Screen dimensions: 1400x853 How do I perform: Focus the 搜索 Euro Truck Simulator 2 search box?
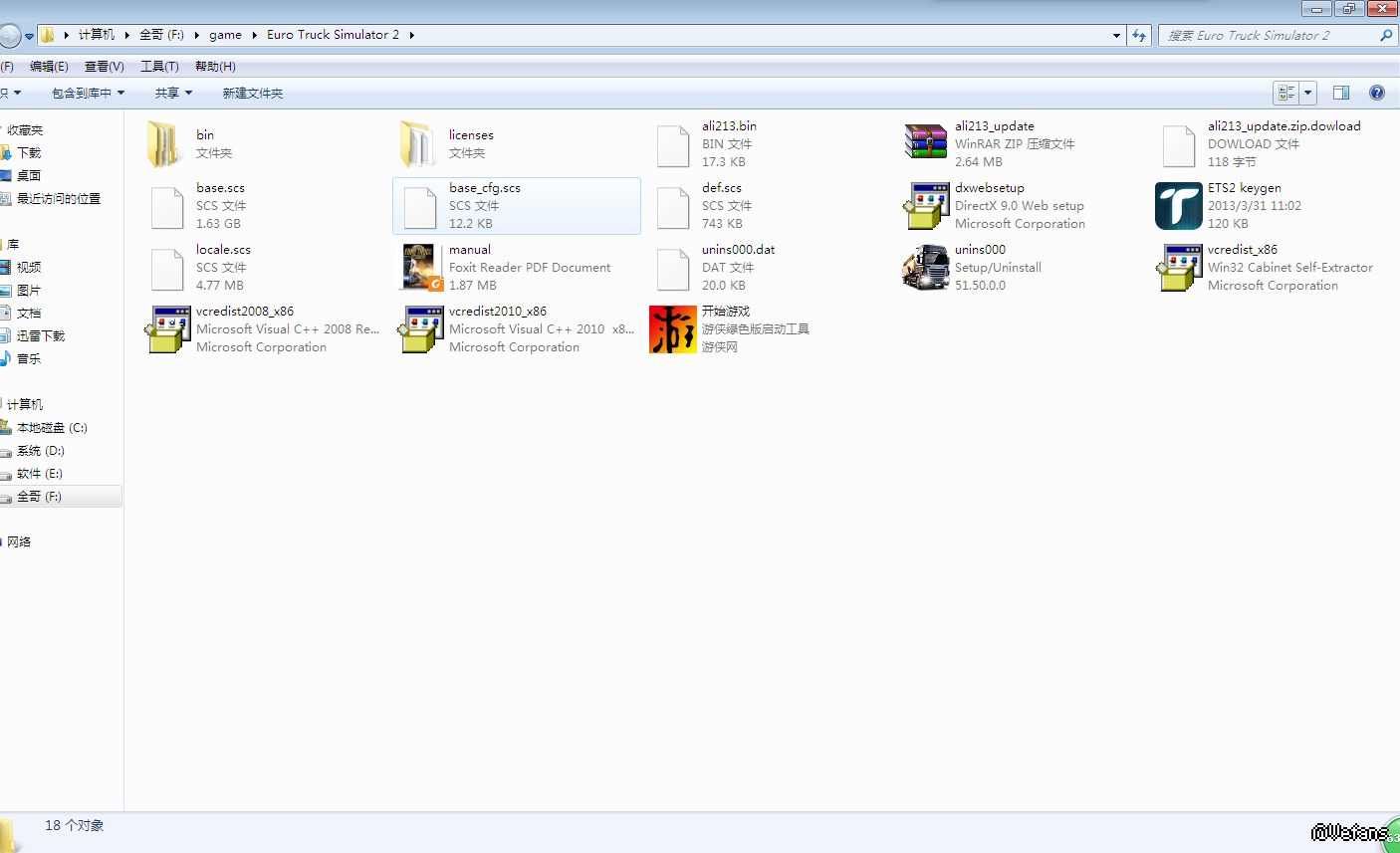tap(1278, 35)
